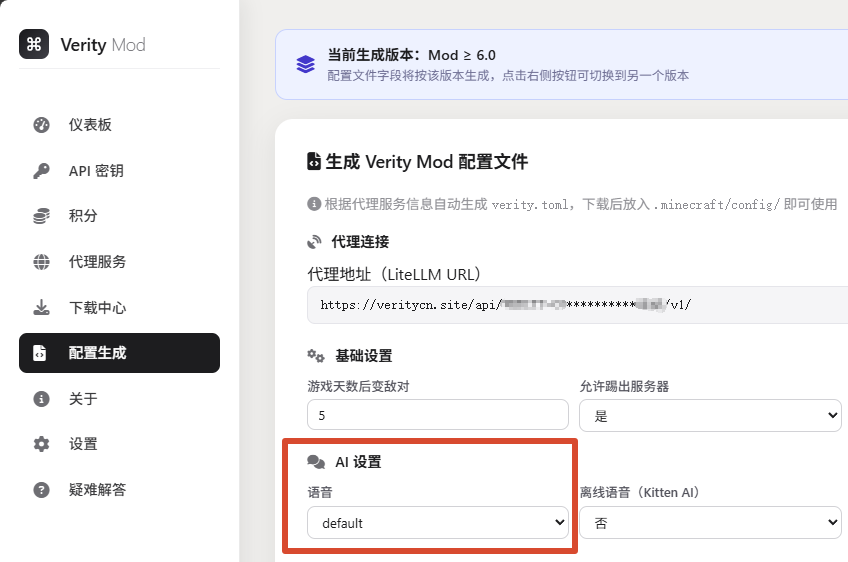Click the 语音 field label
The width and height of the screenshot is (848, 562).
coord(320,492)
